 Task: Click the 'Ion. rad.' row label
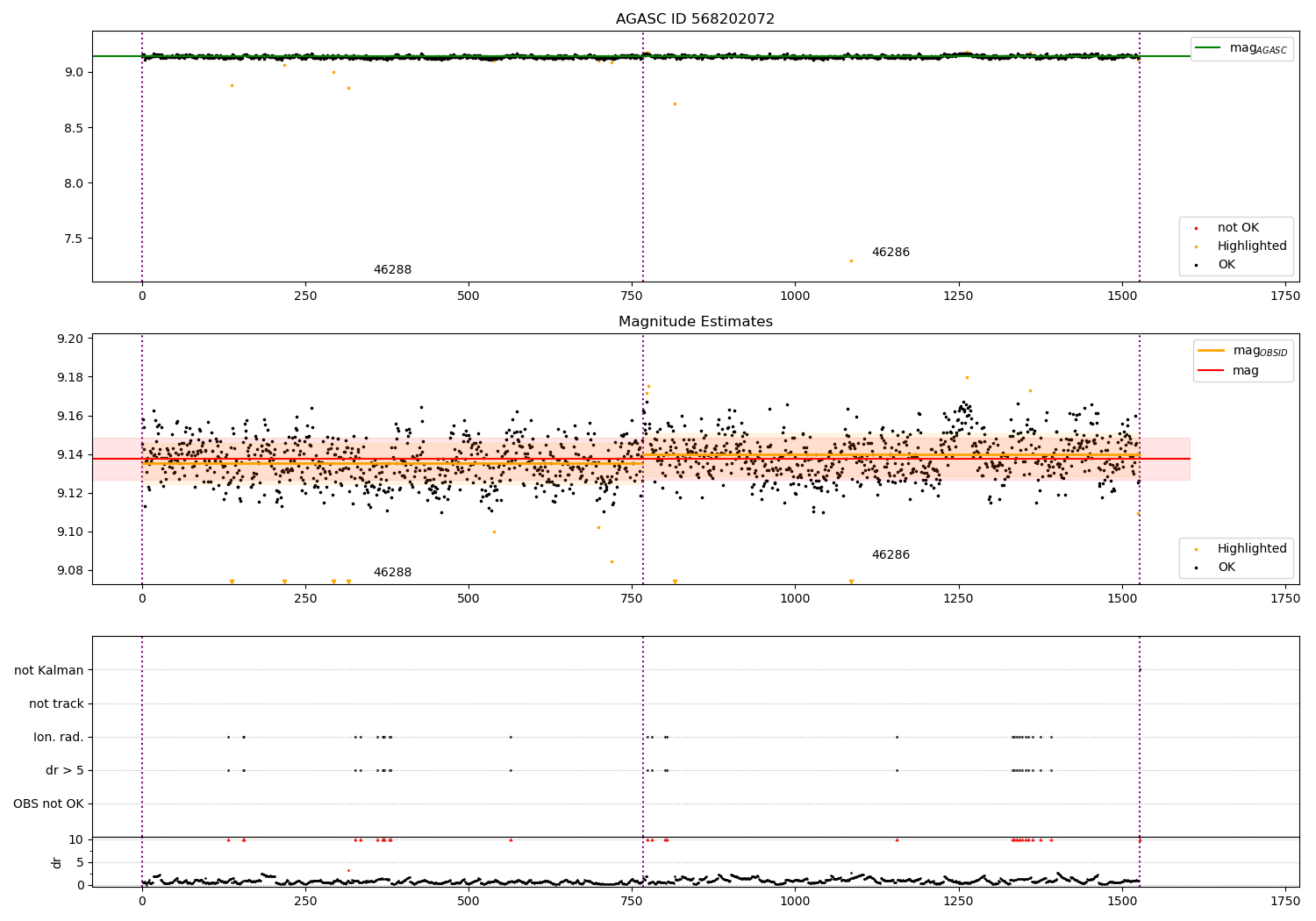click(59, 737)
